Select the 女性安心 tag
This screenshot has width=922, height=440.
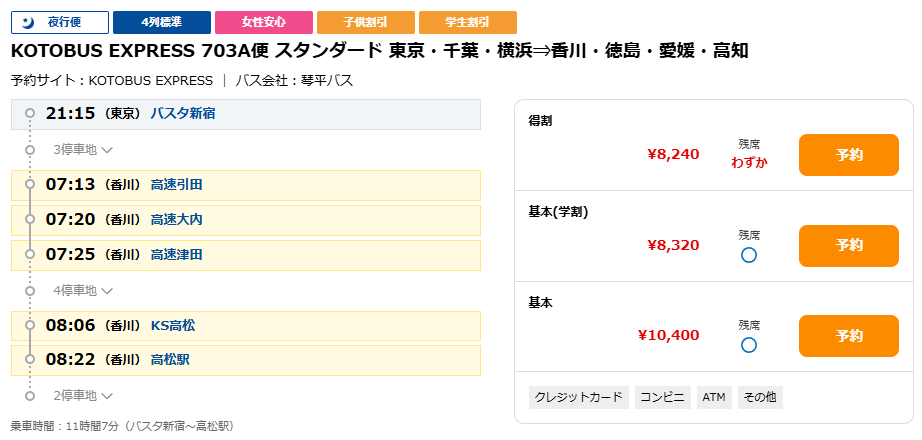coord(264,22)
